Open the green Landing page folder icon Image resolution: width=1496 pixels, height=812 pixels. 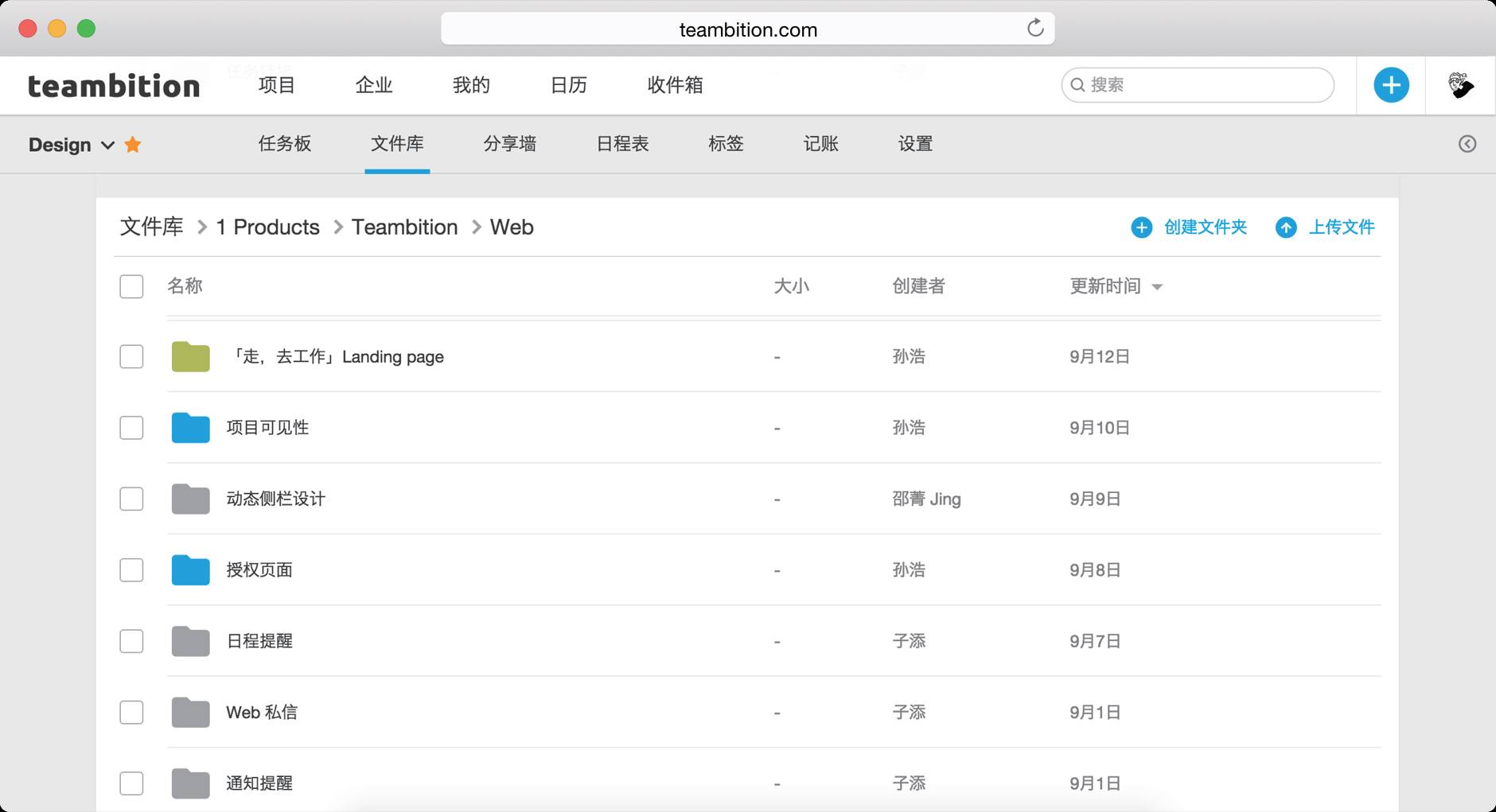[x=191, y=356]
